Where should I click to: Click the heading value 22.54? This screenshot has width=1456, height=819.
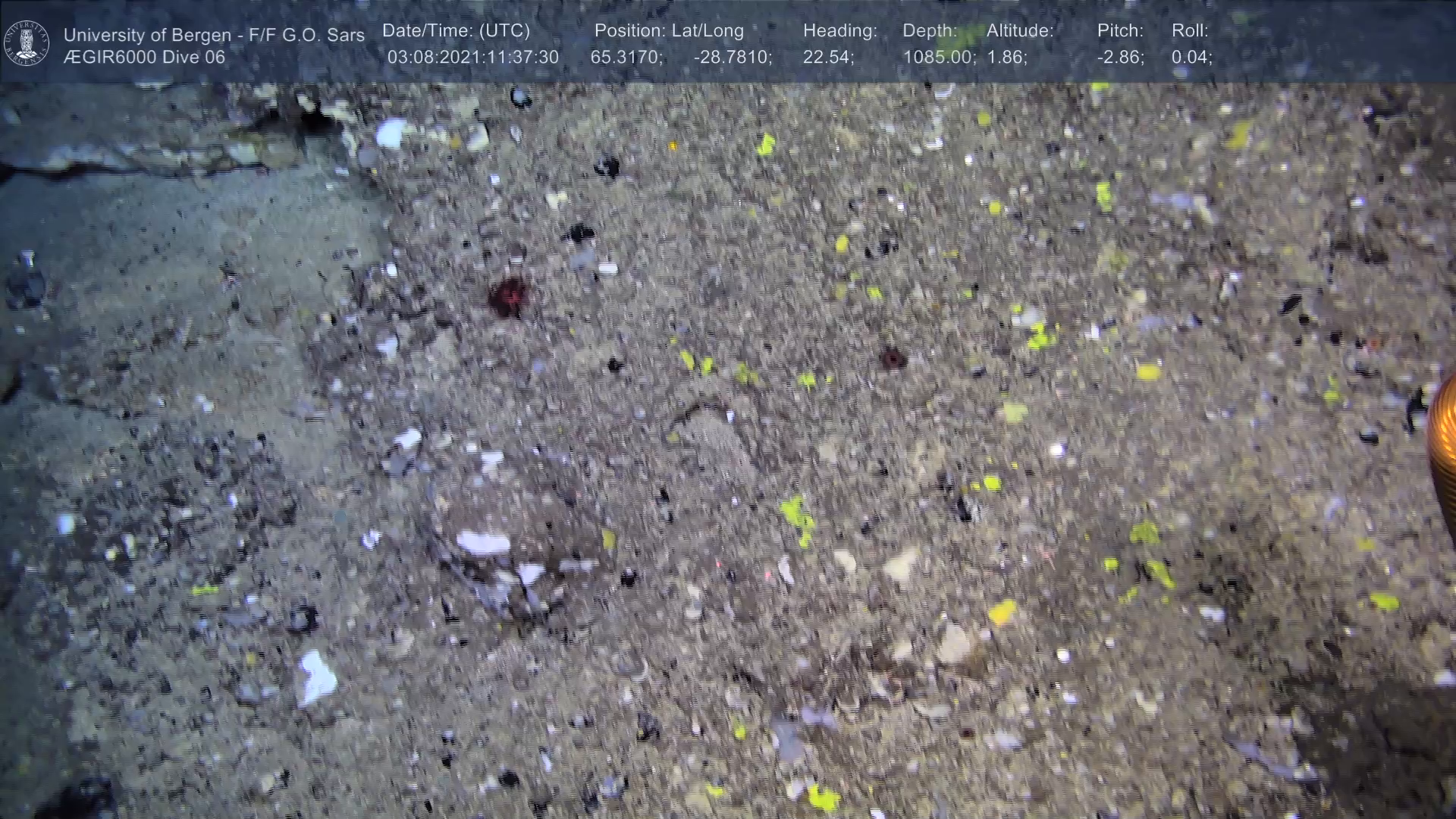[828, 58]
